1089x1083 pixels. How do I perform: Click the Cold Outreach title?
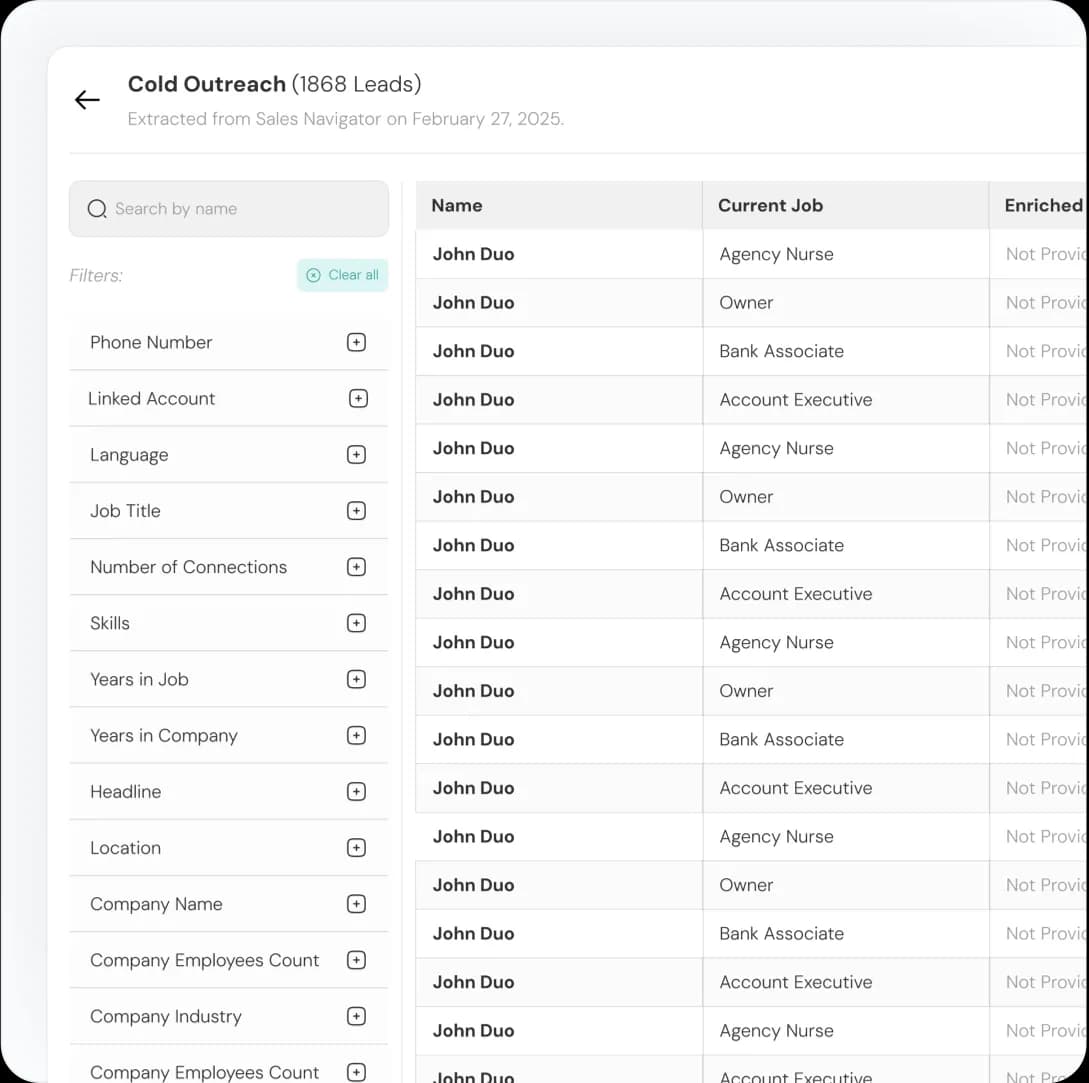[x=207, y=84]
